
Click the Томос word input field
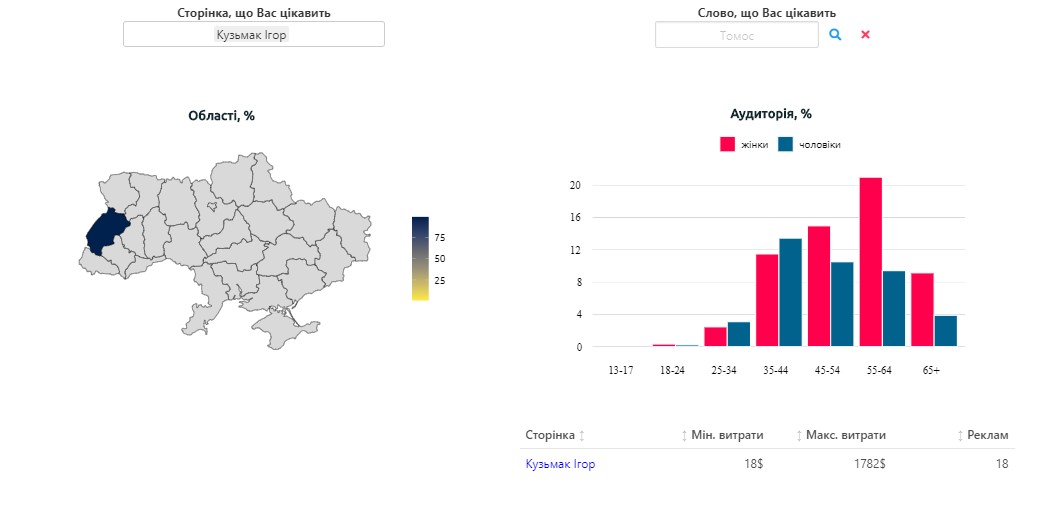tap(736, 35)
